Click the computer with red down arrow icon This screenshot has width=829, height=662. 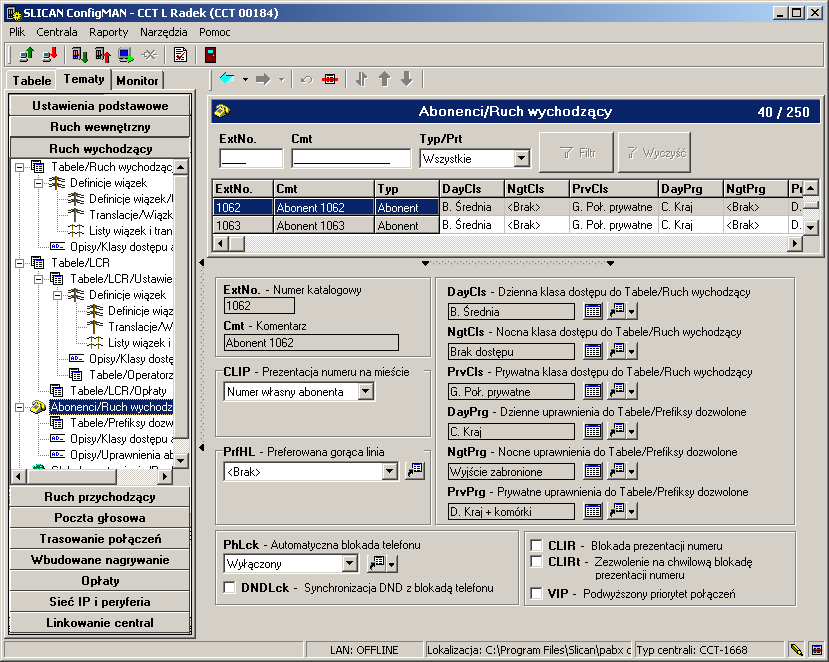(x=50, y=54)
